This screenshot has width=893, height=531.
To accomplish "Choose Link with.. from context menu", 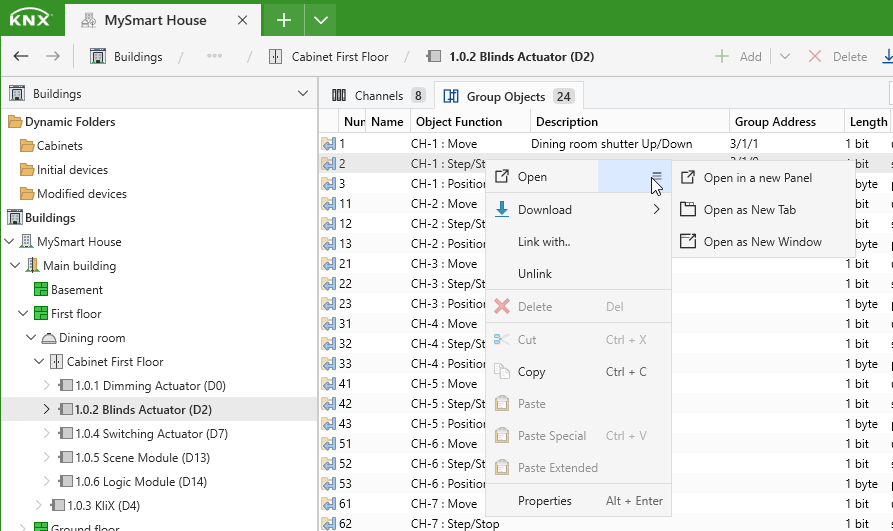I will 544,242.
